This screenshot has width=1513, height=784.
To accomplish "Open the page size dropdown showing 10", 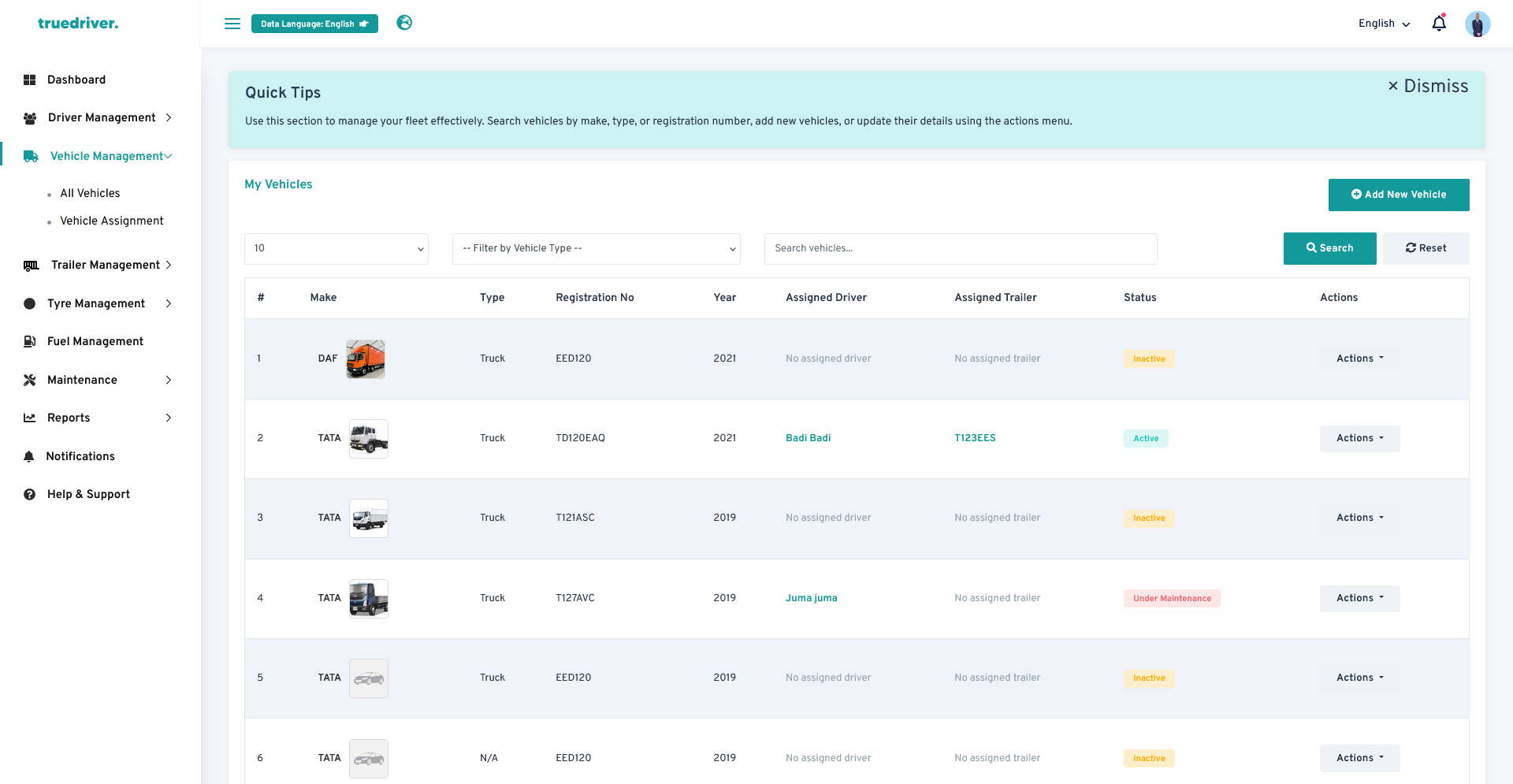I will 336,248.
